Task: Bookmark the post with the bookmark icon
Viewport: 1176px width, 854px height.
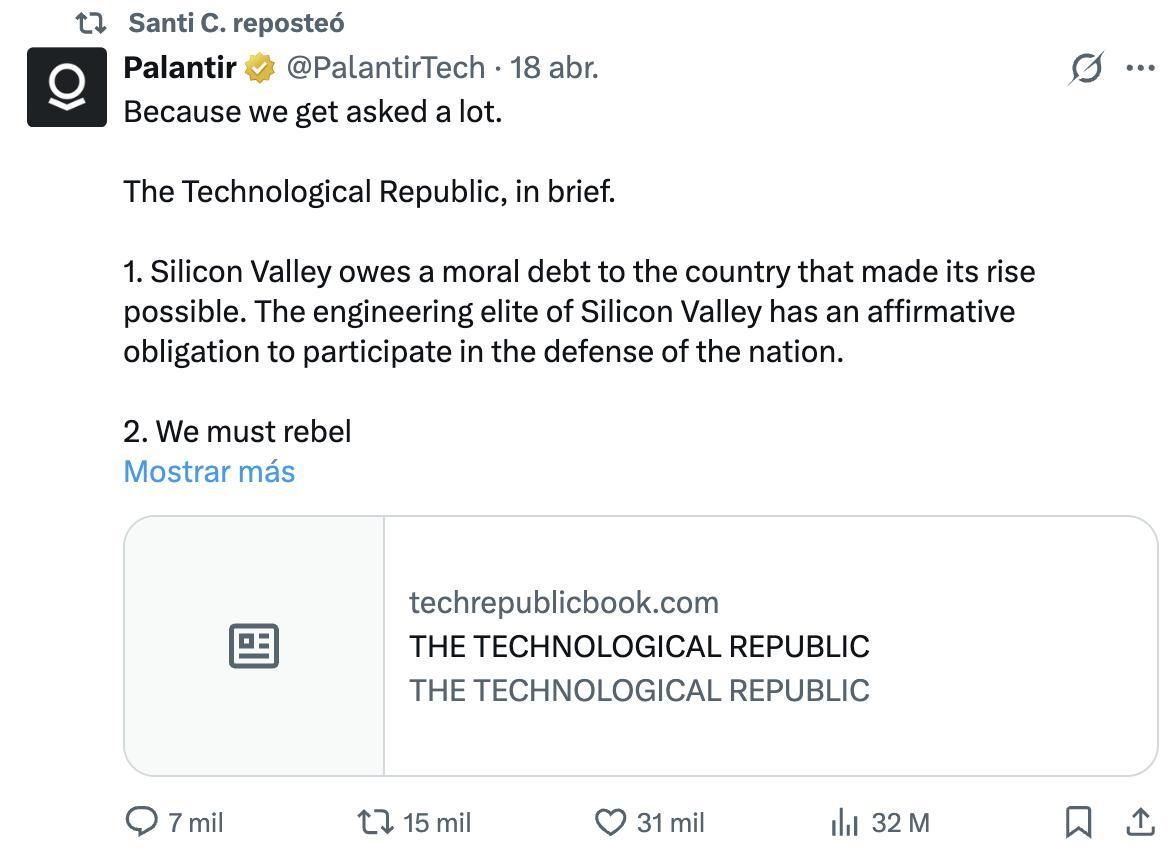Action: pyautogui.click(x=1080, y=822)
